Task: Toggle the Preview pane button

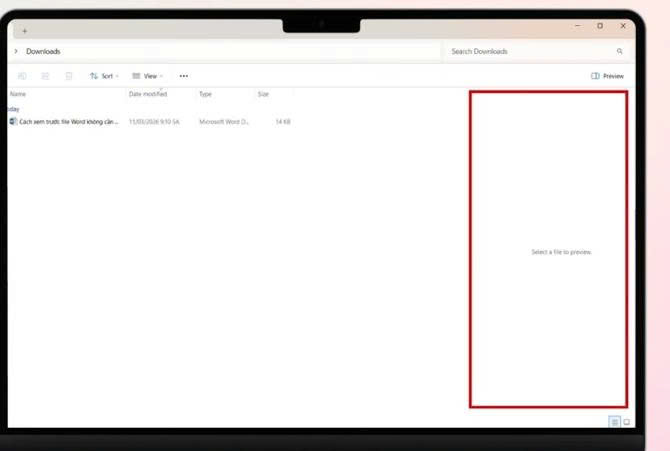Action: pyautogui.click(x=607, y=76)
